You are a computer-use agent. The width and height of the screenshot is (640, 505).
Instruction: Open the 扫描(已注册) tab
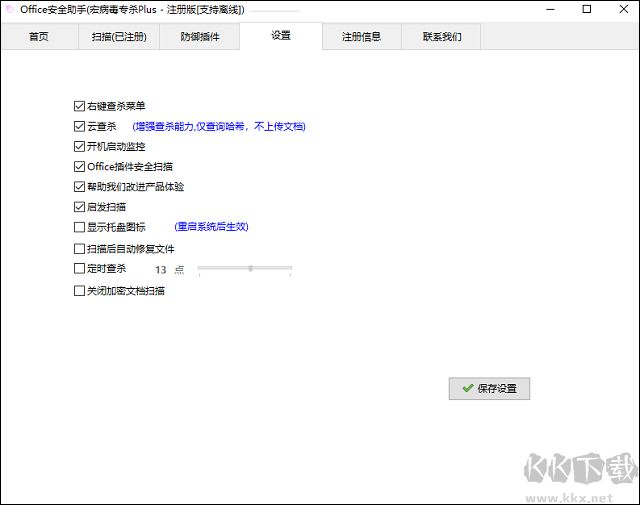click(x=119, y=37)
